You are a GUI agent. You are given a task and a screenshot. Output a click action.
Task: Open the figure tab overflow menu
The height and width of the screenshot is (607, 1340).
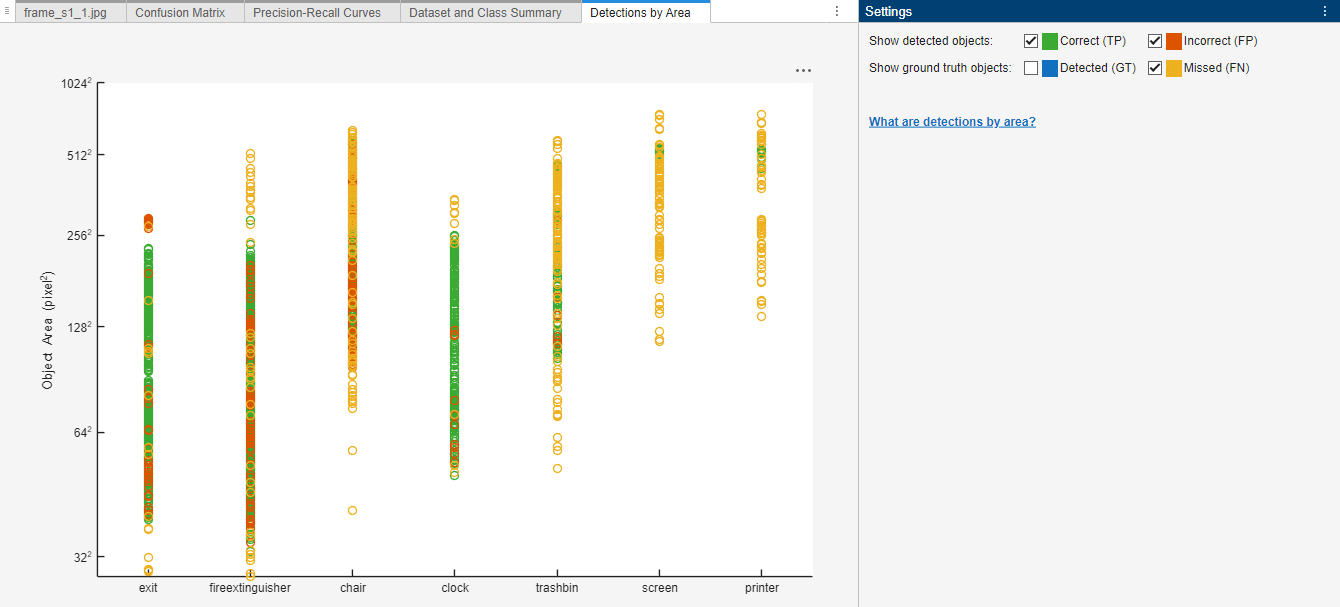pos(837,12)
